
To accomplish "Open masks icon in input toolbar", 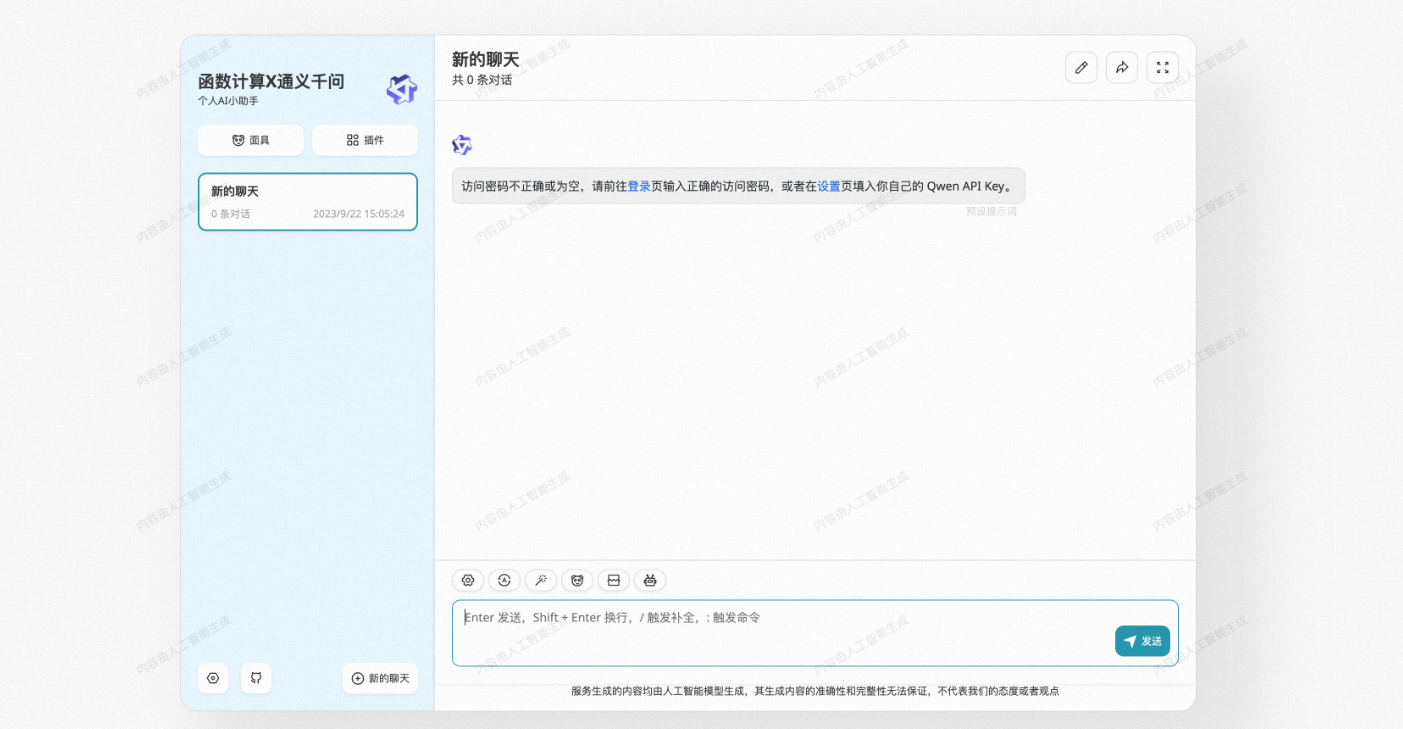I will [x=577, y=580].
